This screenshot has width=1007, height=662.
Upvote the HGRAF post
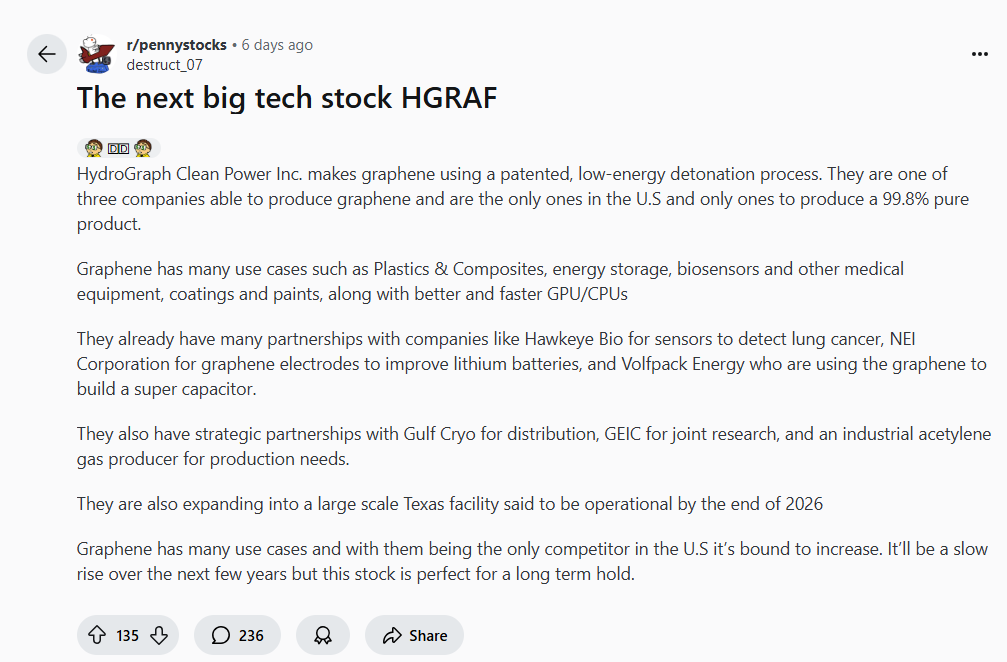(97, 635)
